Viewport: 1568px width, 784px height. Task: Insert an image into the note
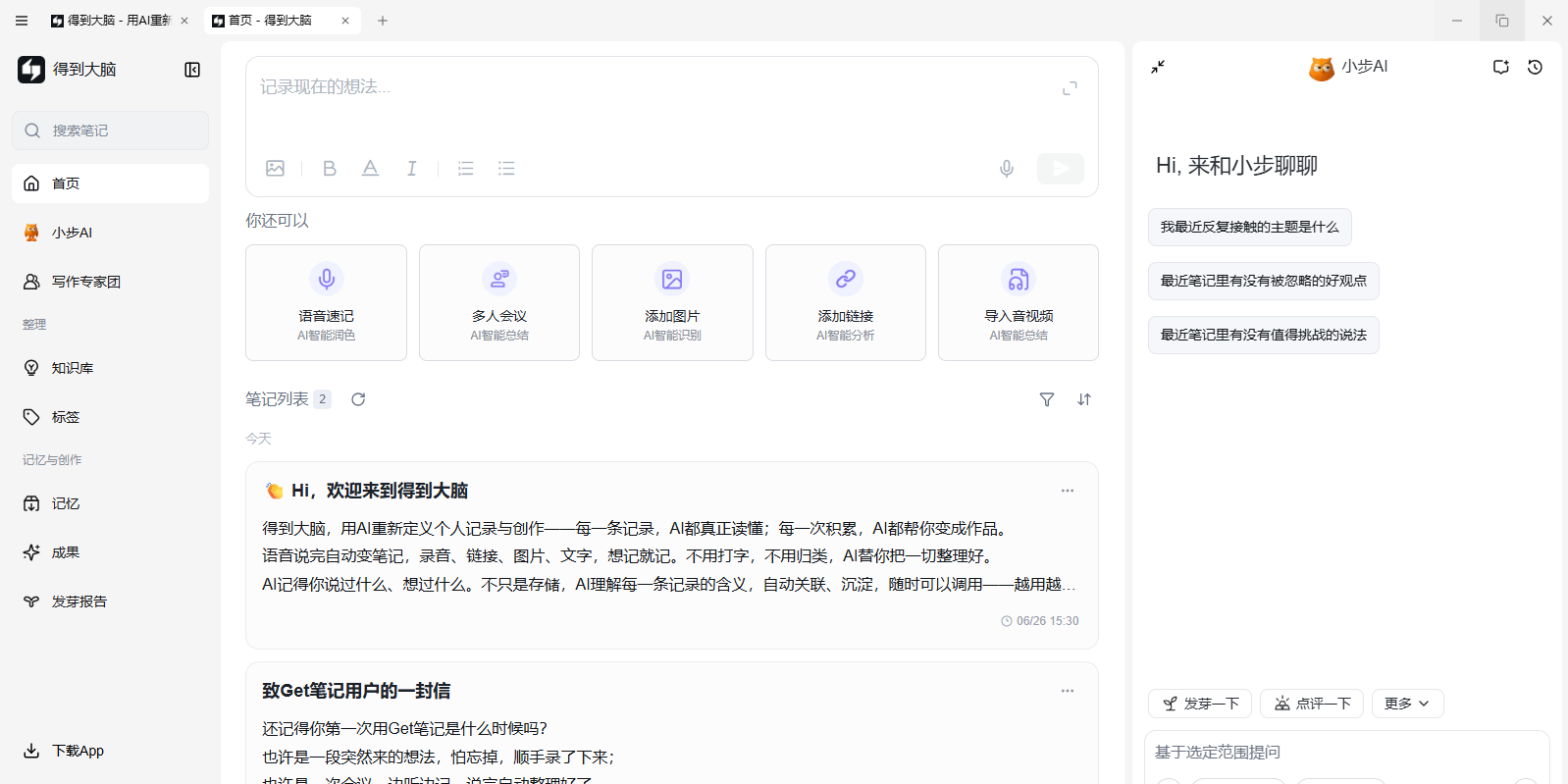pyautogui.click(x=276, y=169)
